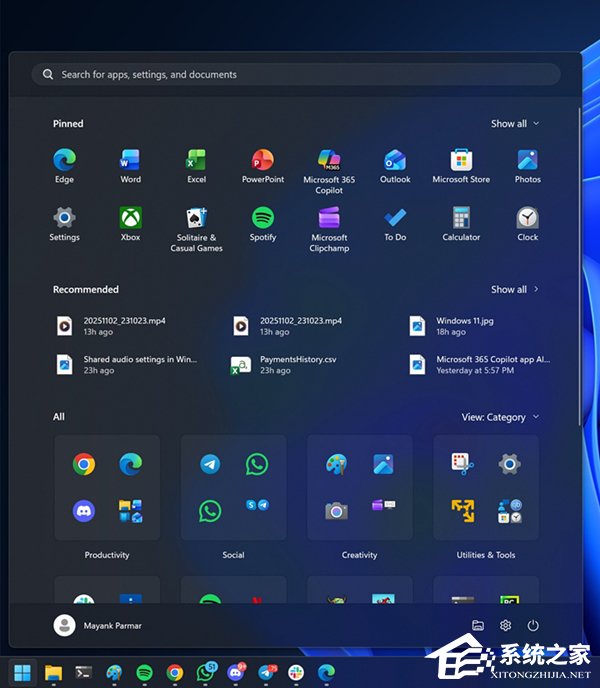600x688 pixels.
Task: Expand Show all in Recommended section
Action: click(514, 289)
